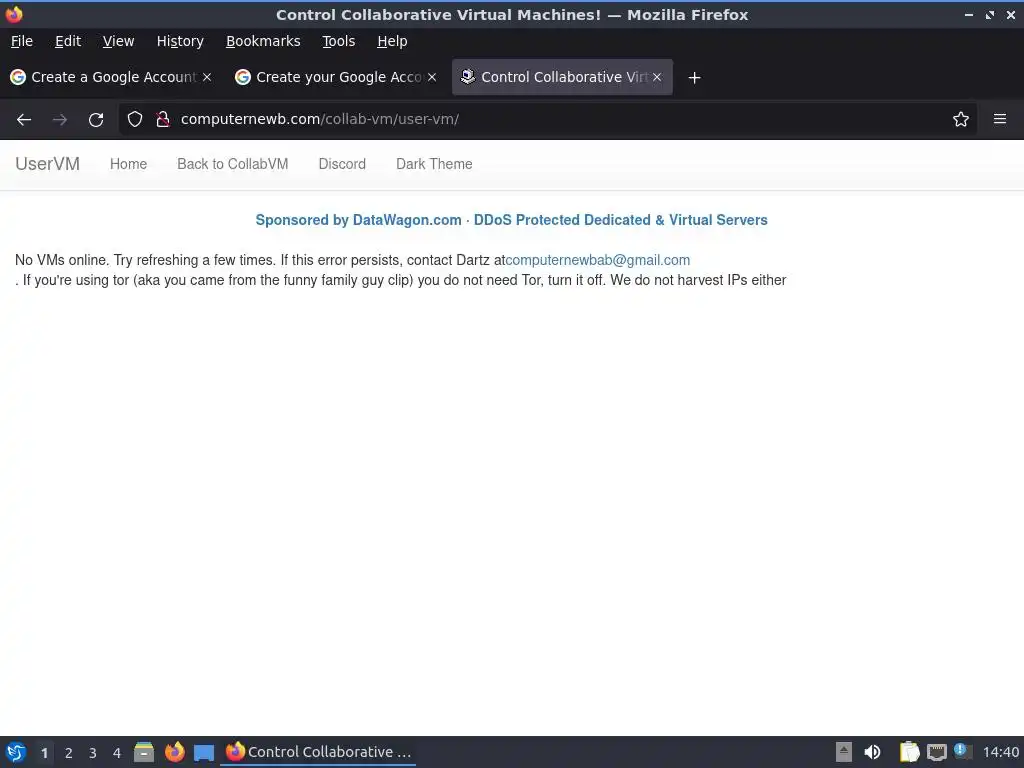The height and width of the screenshot is (768, 1024).
Task: Launch Firefox from the taskbar launcher
Action: click(174, 752)
